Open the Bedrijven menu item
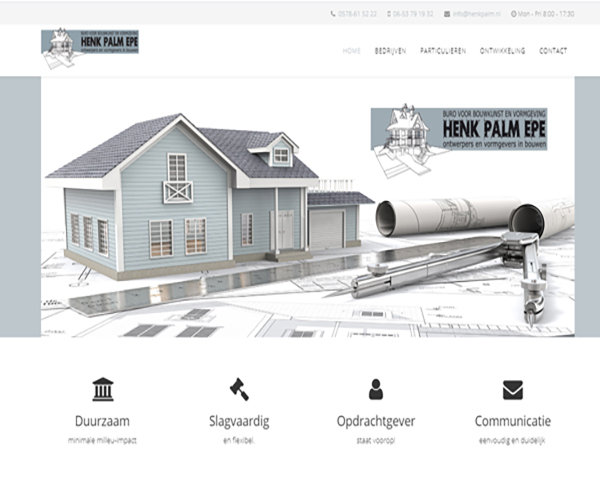600x492 pixels. coord(390,50)
